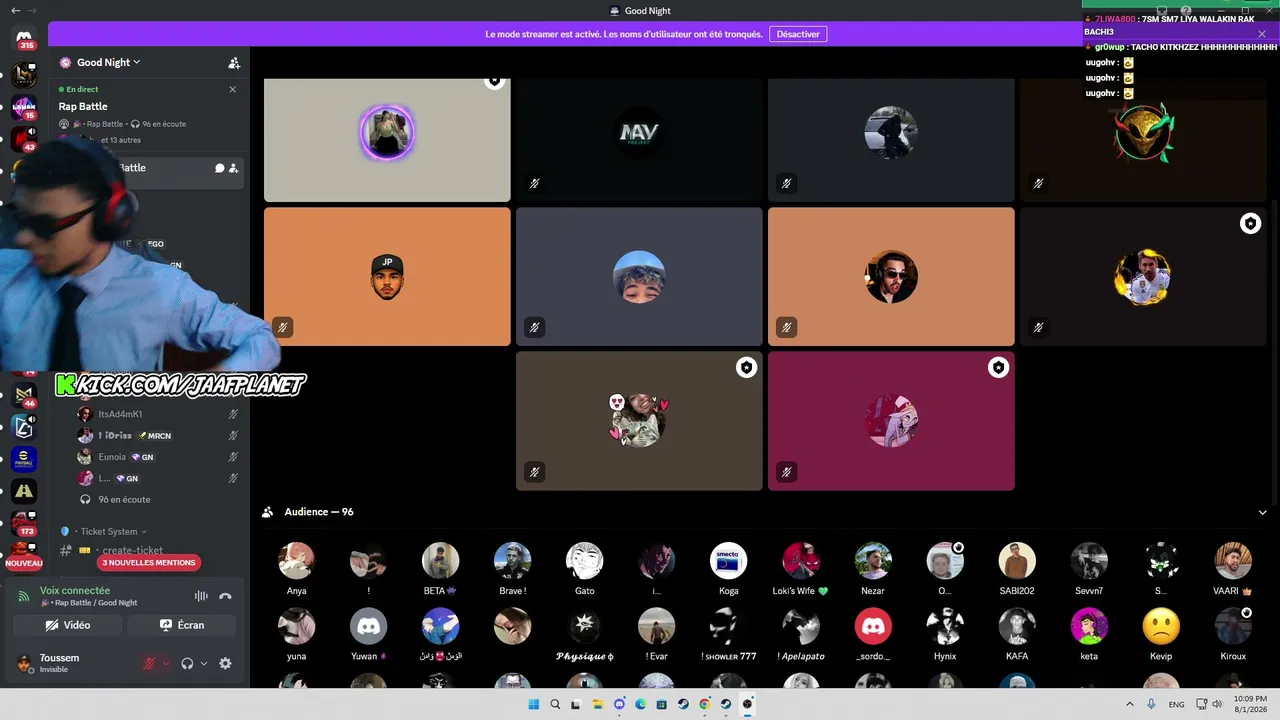Viewport: 1280px width, 720px height.
Task: Open Koga's audience profile
Action: tap(729, 561)
